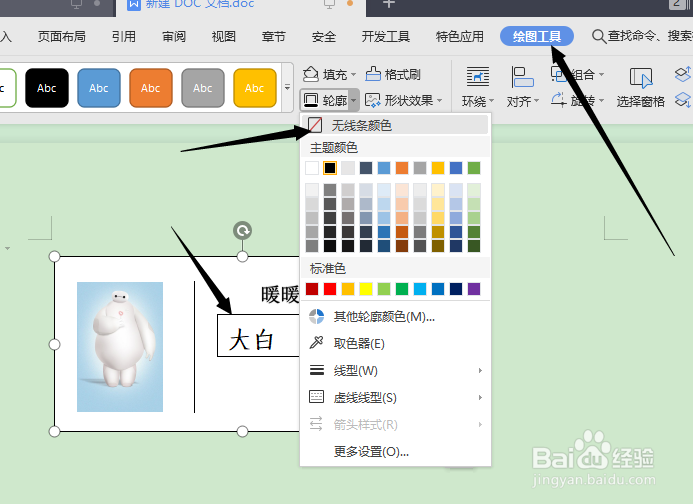Image resolution: width=693 pixels, height=504 pixels.
Task: Click the Fill (填充) bucket icon
Action: (x=311, y=74)
